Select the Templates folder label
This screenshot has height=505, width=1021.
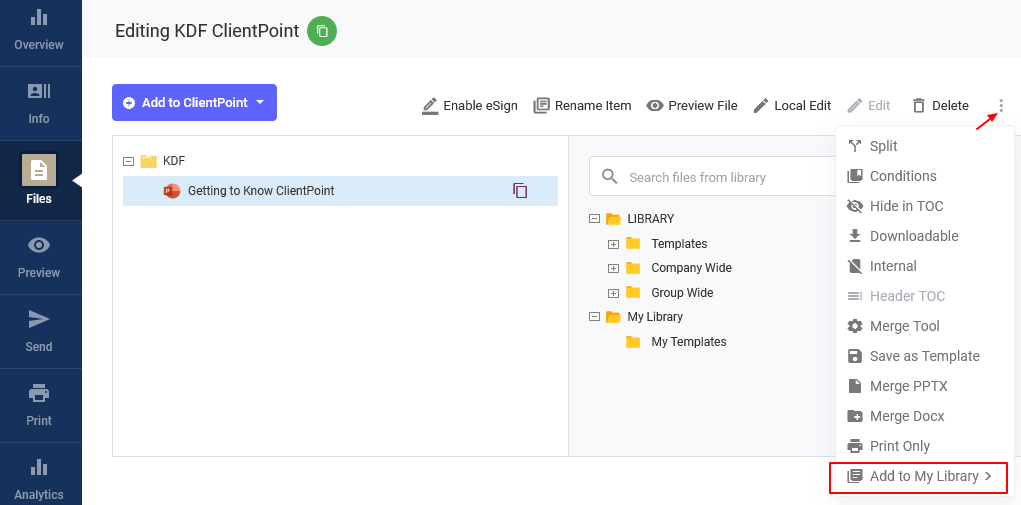coord(679,244)
